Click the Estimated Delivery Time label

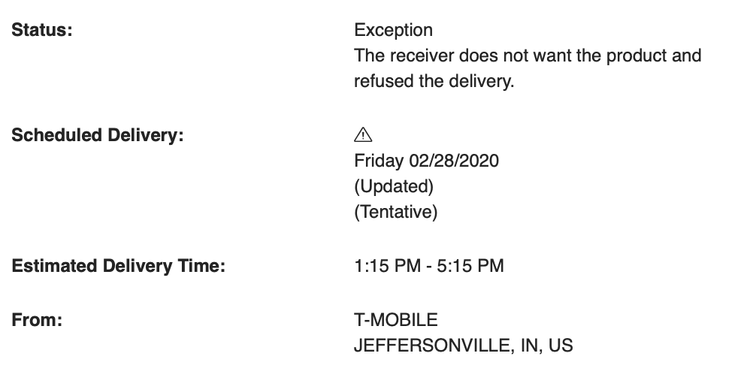(x=118, y=266)
